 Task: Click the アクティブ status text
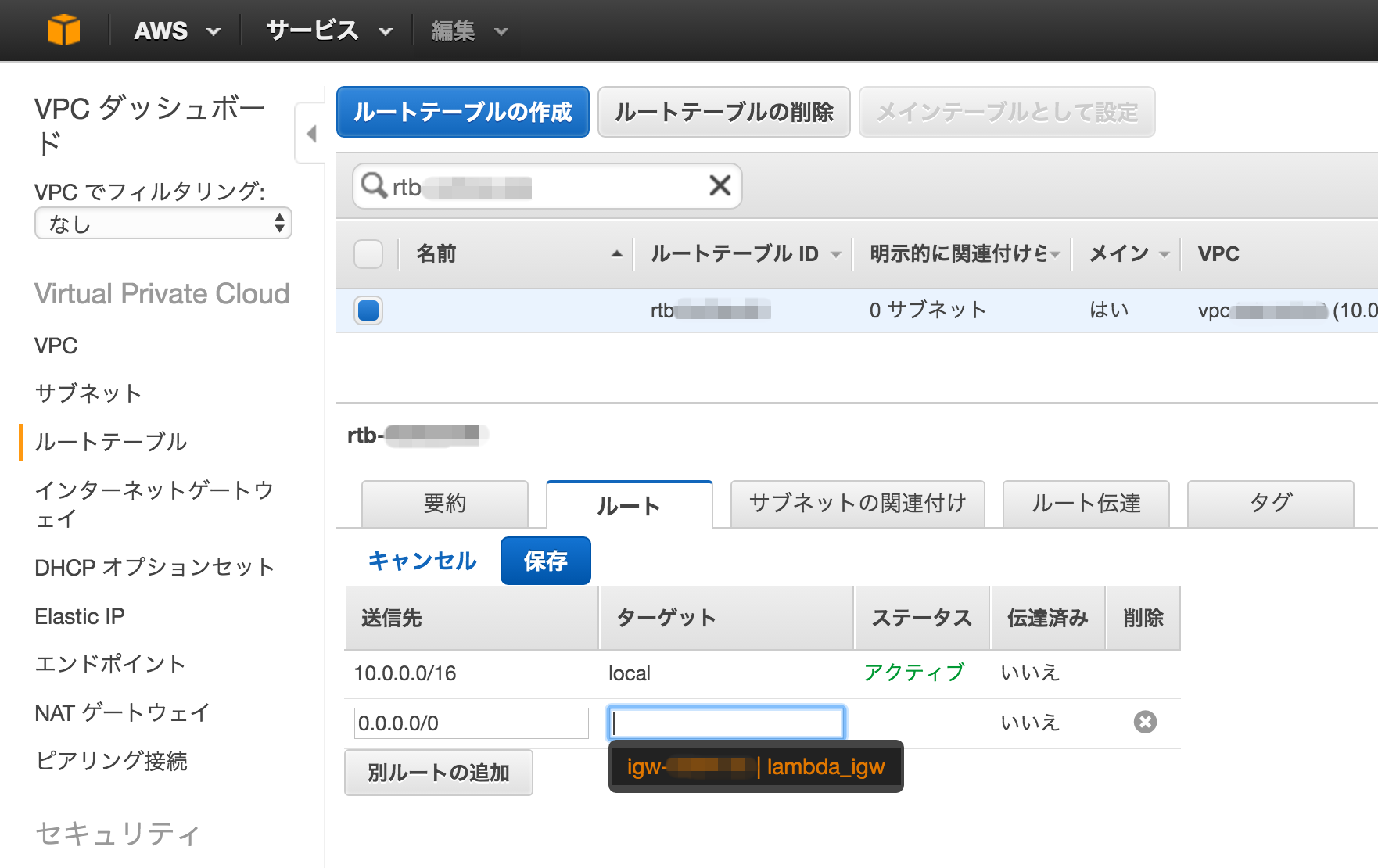(x=914, y=673)
